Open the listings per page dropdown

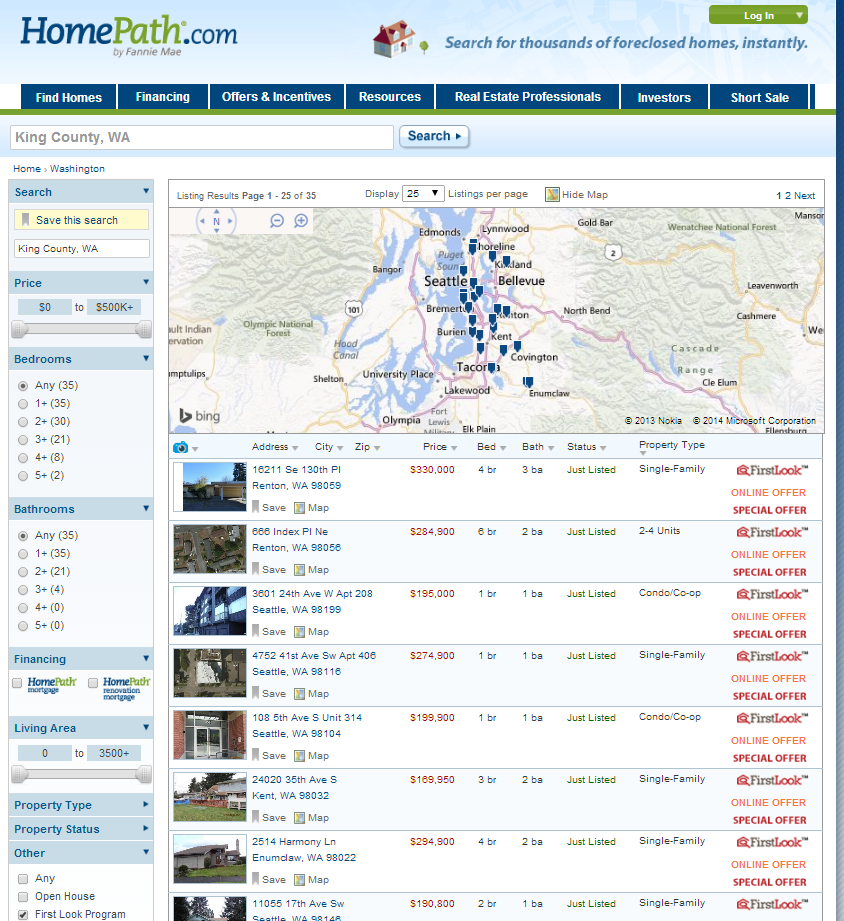coord(423,193)
